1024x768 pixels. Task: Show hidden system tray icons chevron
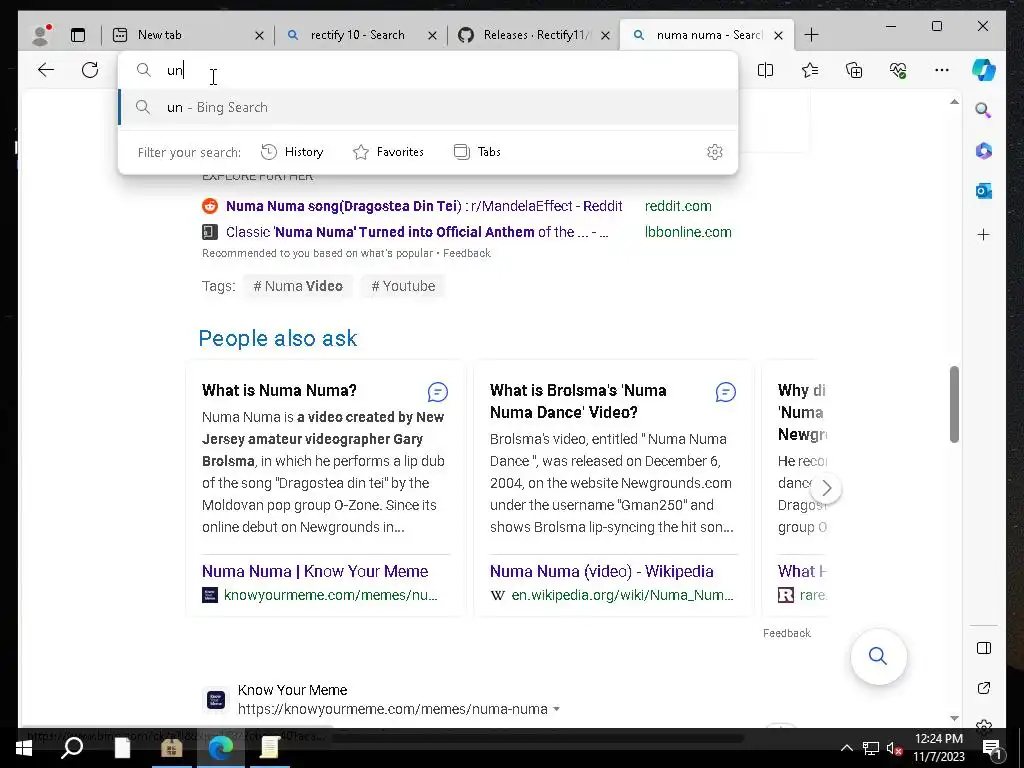click(x=846, y=748)
